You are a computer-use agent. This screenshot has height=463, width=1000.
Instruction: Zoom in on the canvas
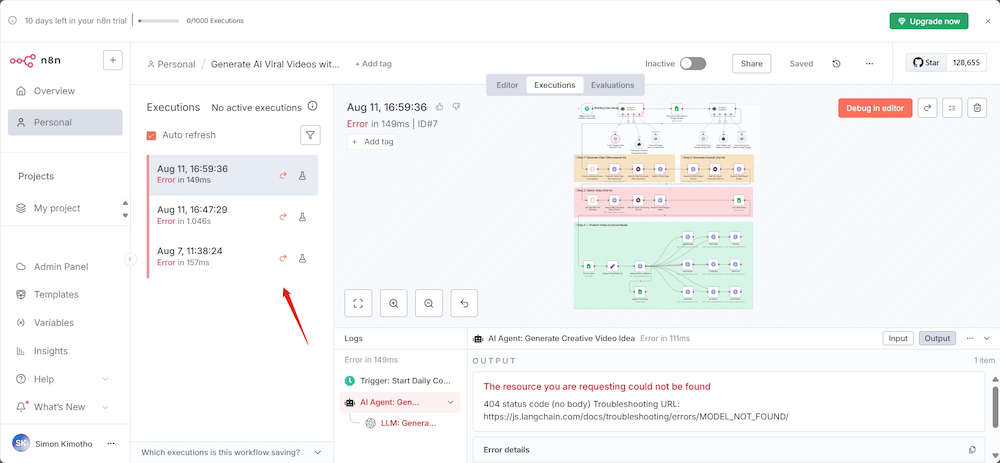pyautogui.click(x=393, y=304)
